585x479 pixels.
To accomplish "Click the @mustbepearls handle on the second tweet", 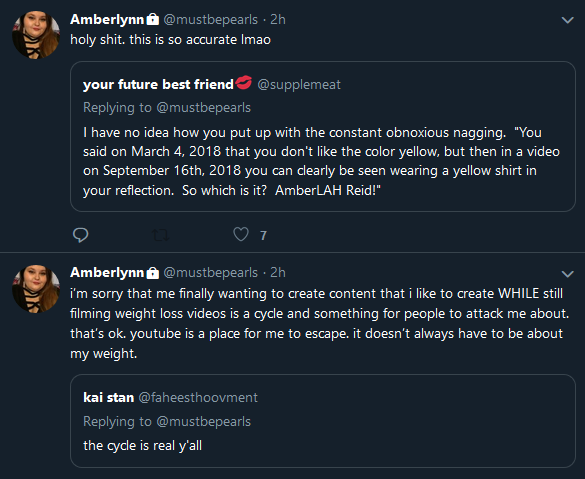I will coord(210,273).
